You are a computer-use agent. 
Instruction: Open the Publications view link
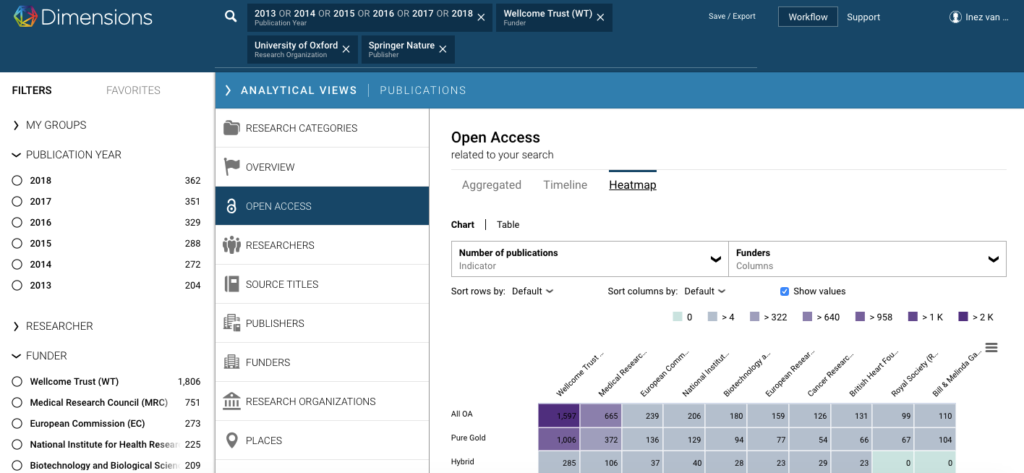click(x=423, y=90)
